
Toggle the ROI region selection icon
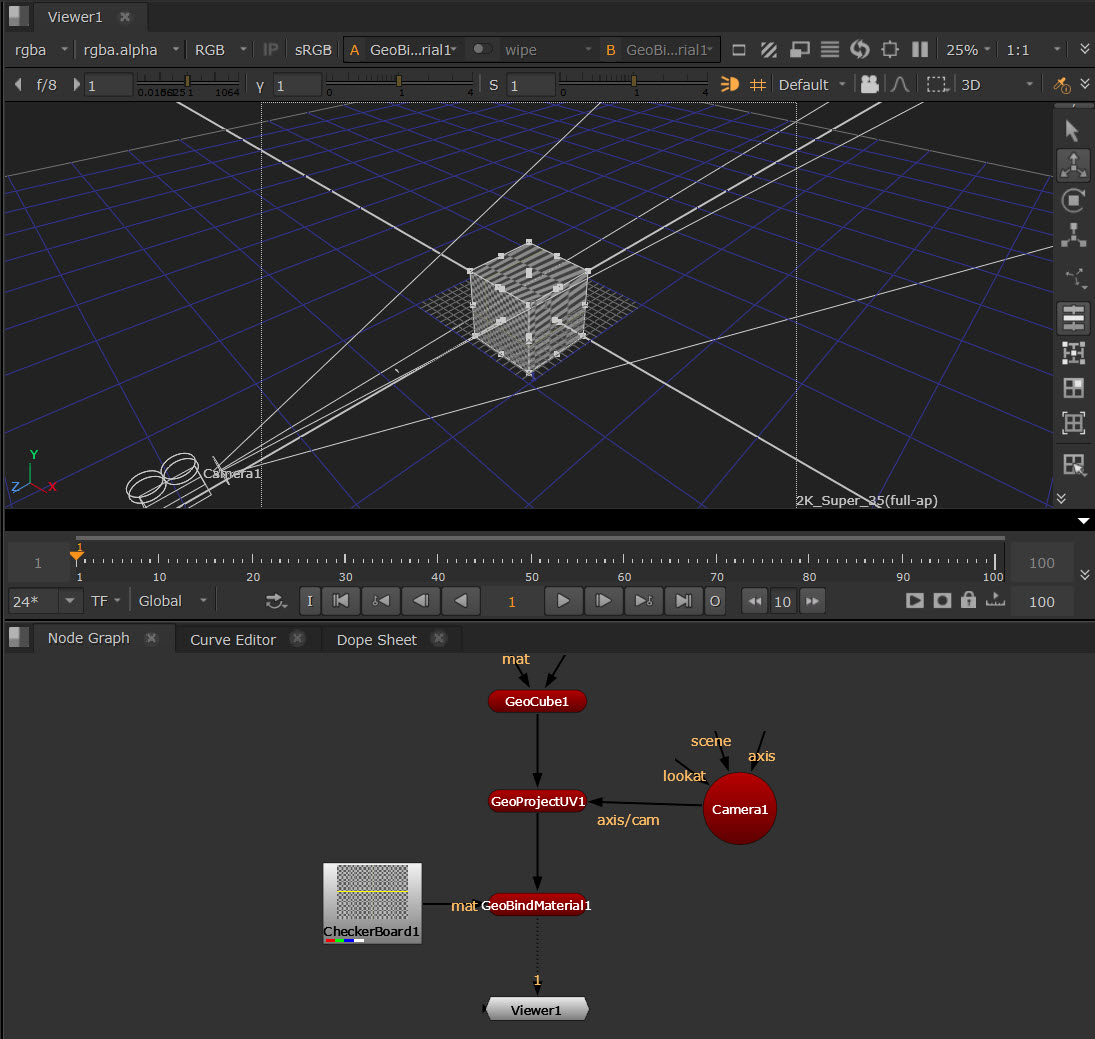click(936, 85)
